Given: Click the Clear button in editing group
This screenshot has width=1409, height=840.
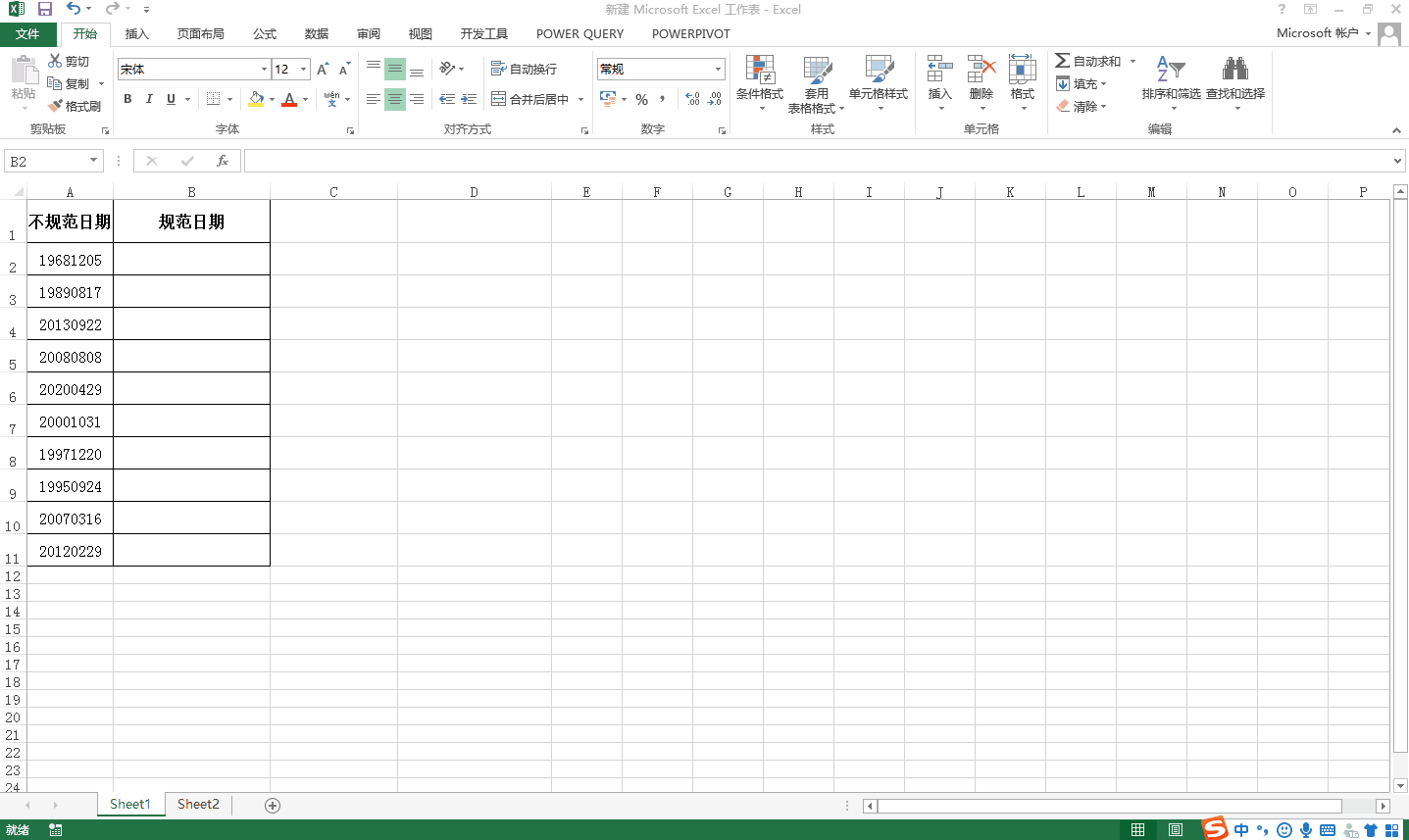Looking at the screenshot, I should 1082,106.
